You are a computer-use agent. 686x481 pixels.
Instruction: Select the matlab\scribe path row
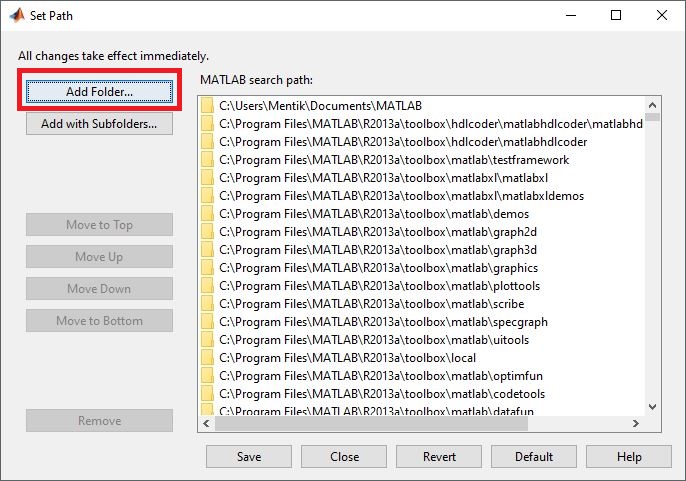pos(422,304)
